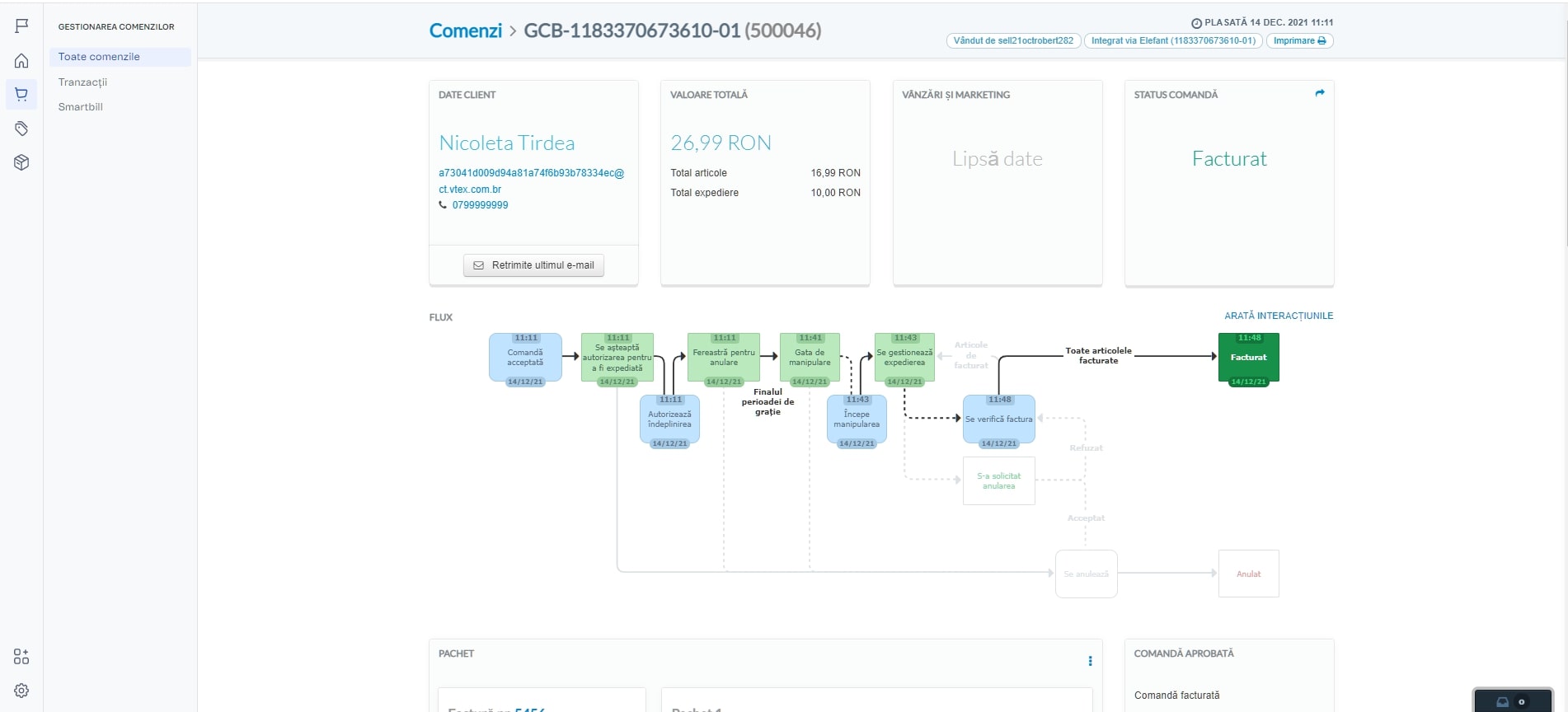Image resolution: width=1568 pixels, height=712 pixels.
Task: Click the Comenzi breadcrumb link
Action: coord(465,30)
